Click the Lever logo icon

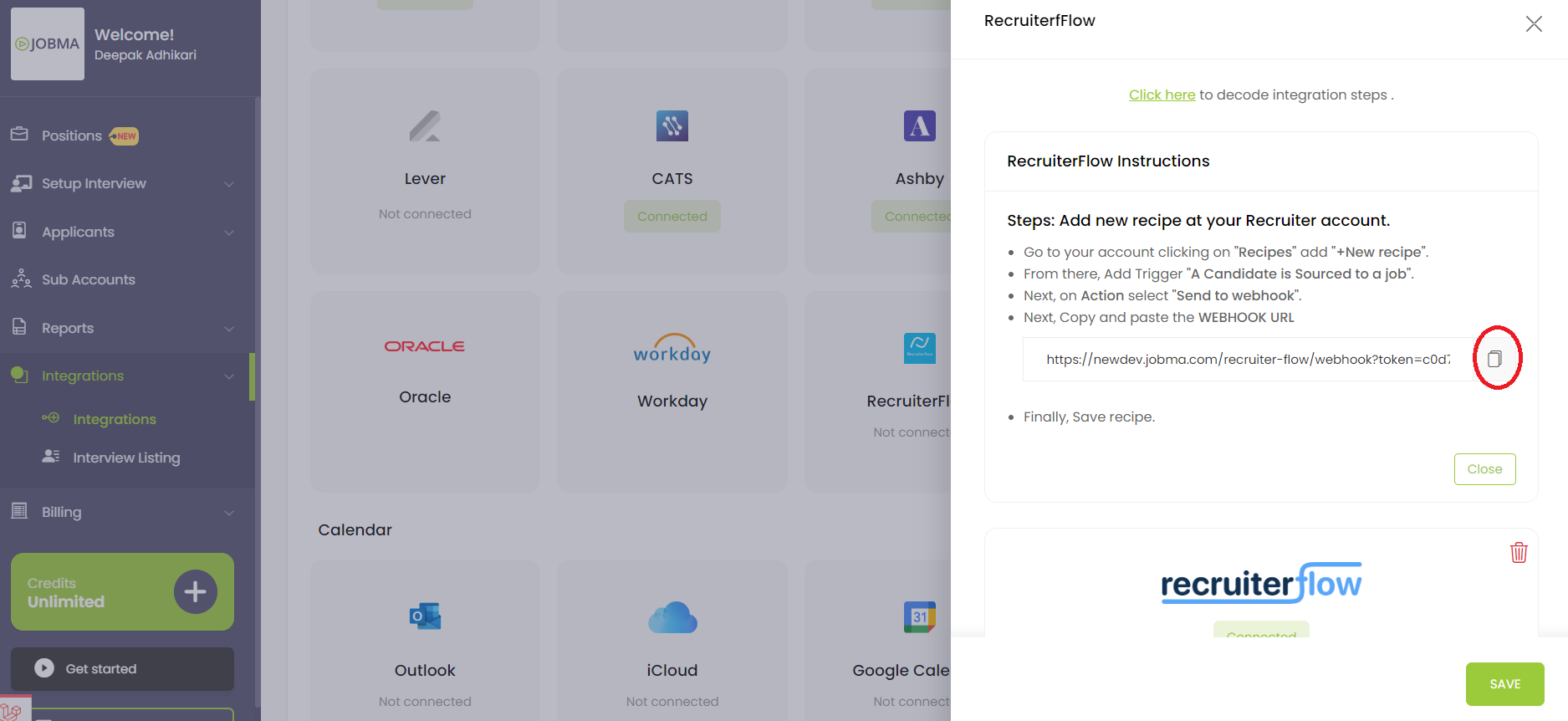[425, 126]
